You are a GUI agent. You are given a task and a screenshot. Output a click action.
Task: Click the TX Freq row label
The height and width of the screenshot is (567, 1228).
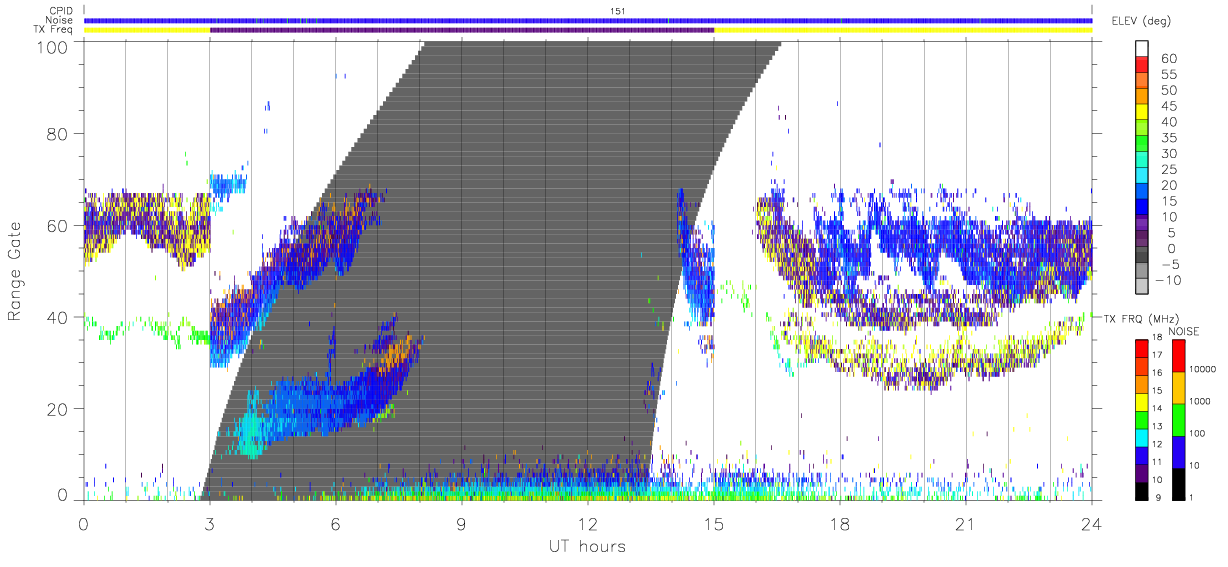click(54, 30)
